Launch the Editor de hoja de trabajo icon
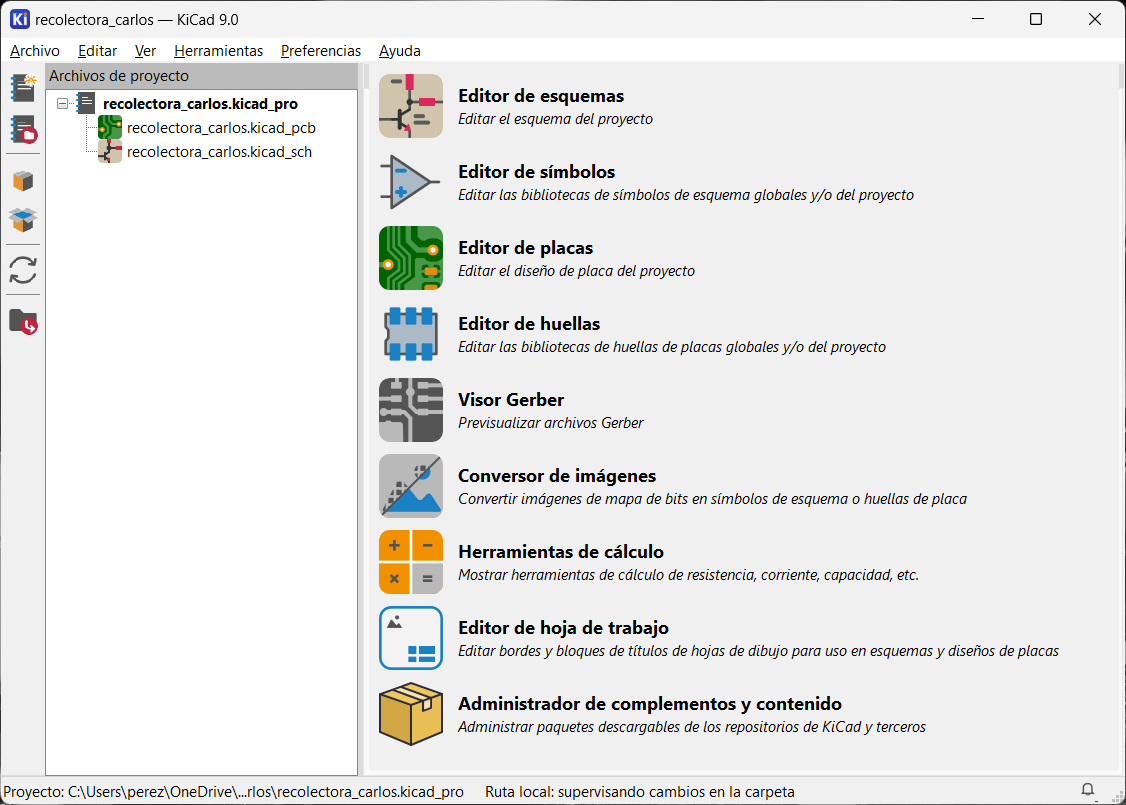Viewport: 1126px width, 805px height. [411, 638]
